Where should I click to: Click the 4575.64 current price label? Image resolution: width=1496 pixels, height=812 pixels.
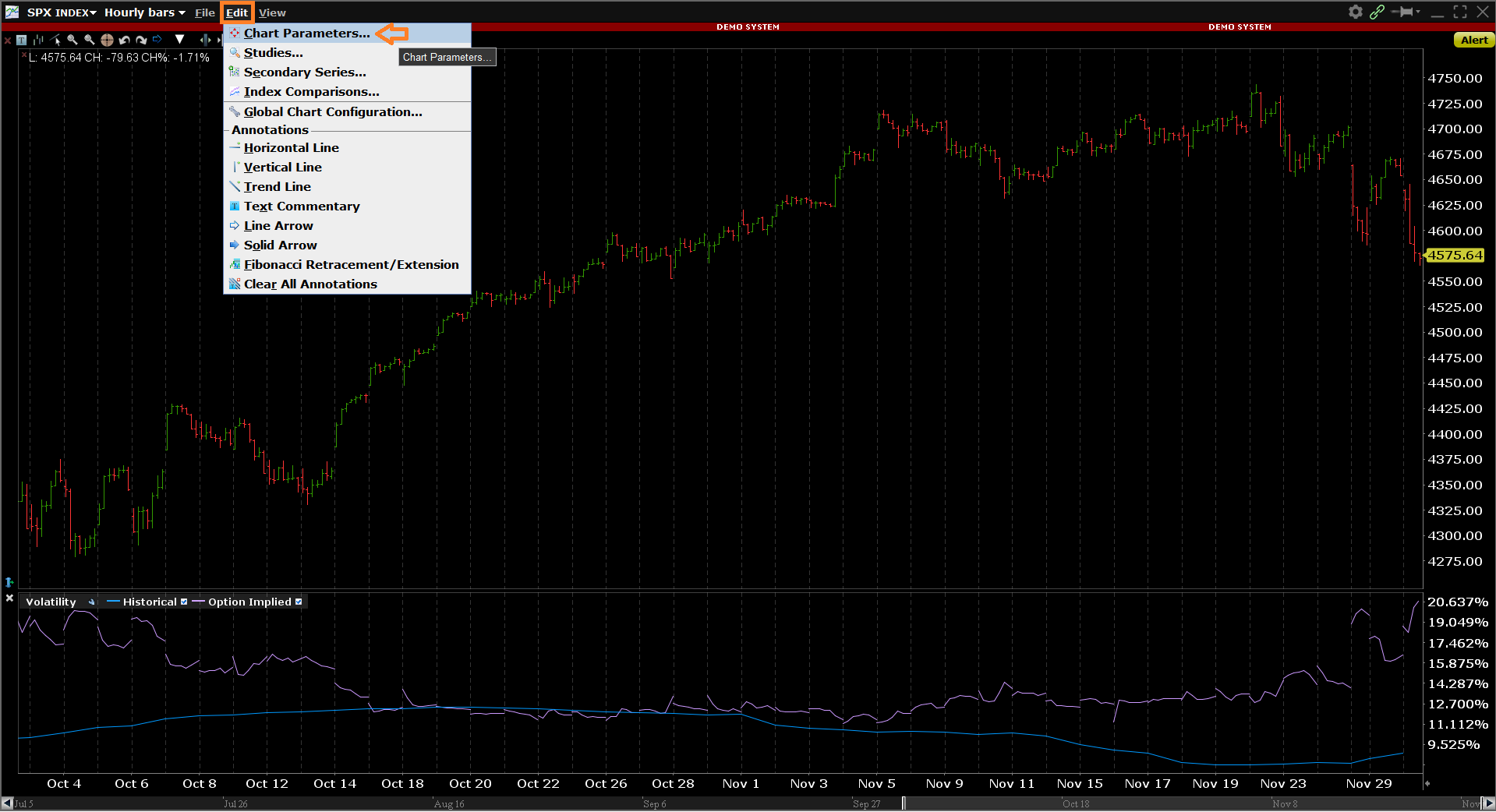pos(1455,255)
